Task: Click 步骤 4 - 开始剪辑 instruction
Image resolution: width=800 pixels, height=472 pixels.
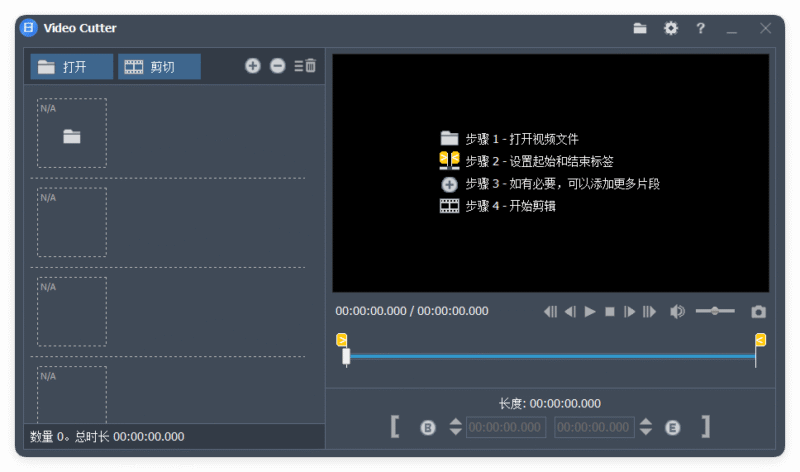Action: click(510, 206)
